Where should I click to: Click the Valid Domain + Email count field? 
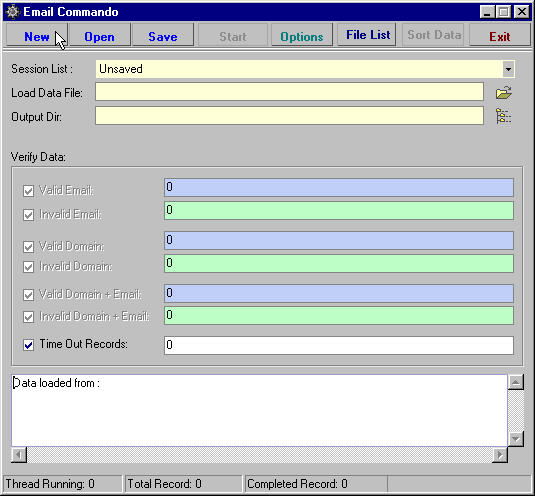tap(339, 293)
